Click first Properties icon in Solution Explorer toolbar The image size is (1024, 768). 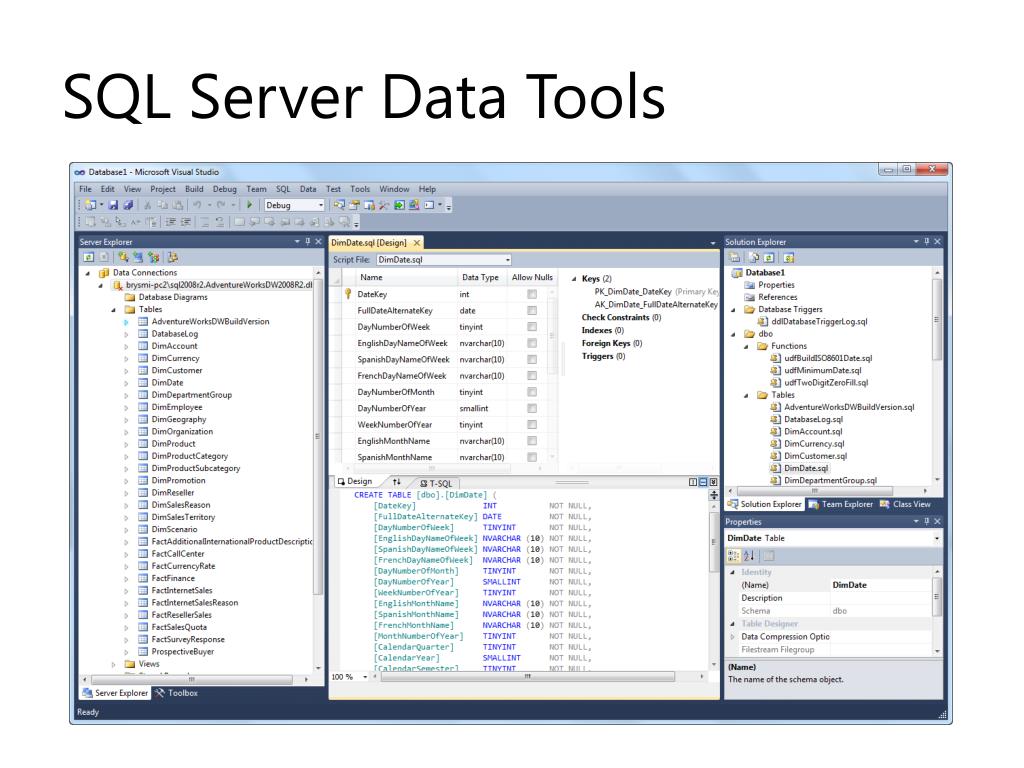735,257
